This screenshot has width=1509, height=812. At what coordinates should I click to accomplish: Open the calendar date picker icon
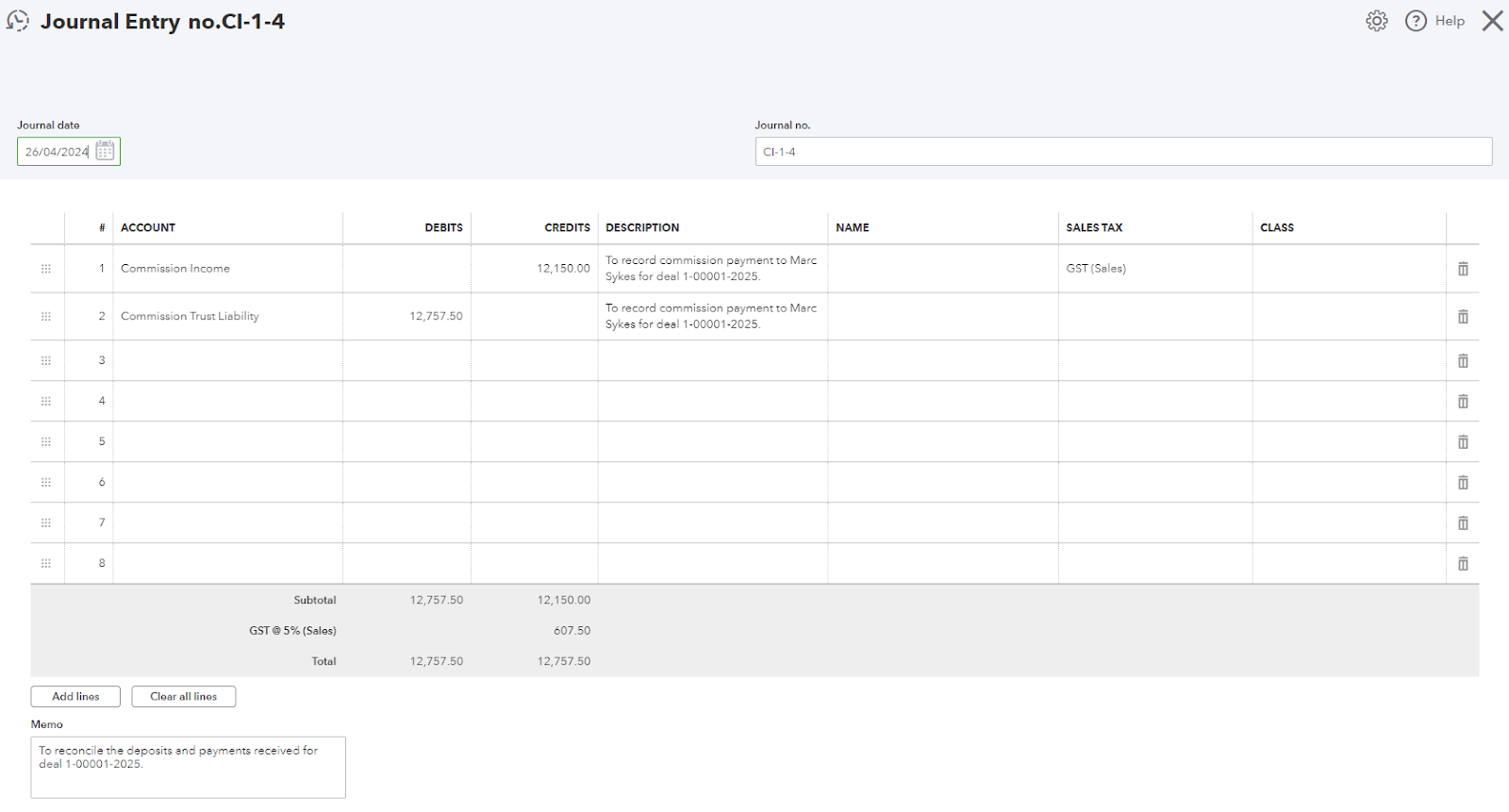pos(105,151)
